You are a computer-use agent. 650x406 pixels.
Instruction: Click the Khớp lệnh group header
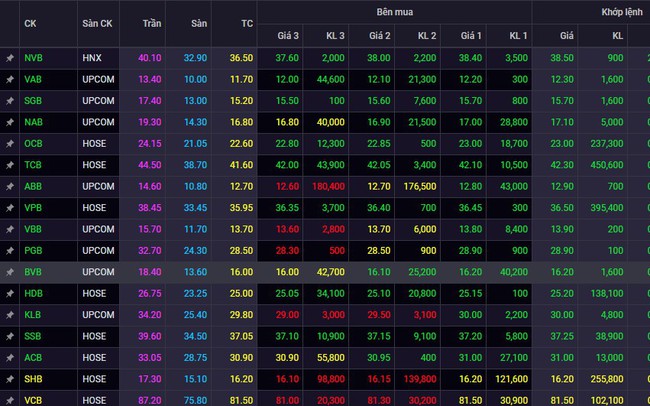pyautogui.click(x=622, y=12)
